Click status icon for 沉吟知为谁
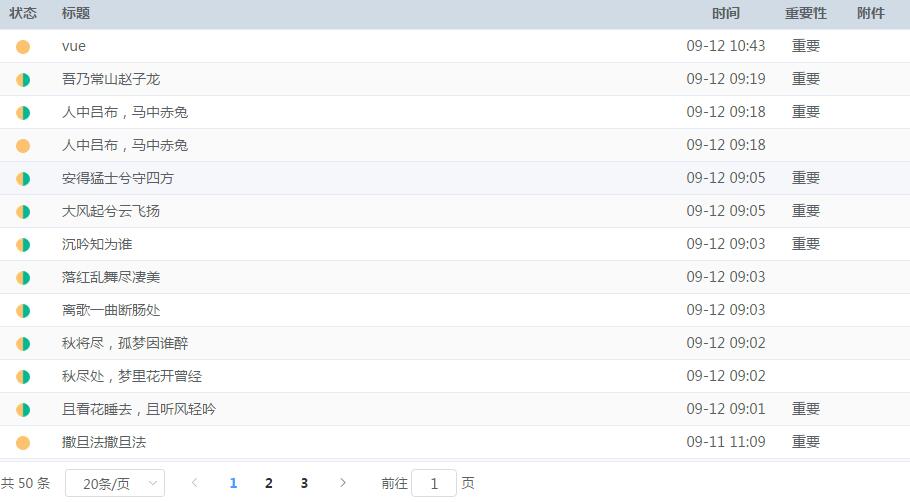 (23, 245)
